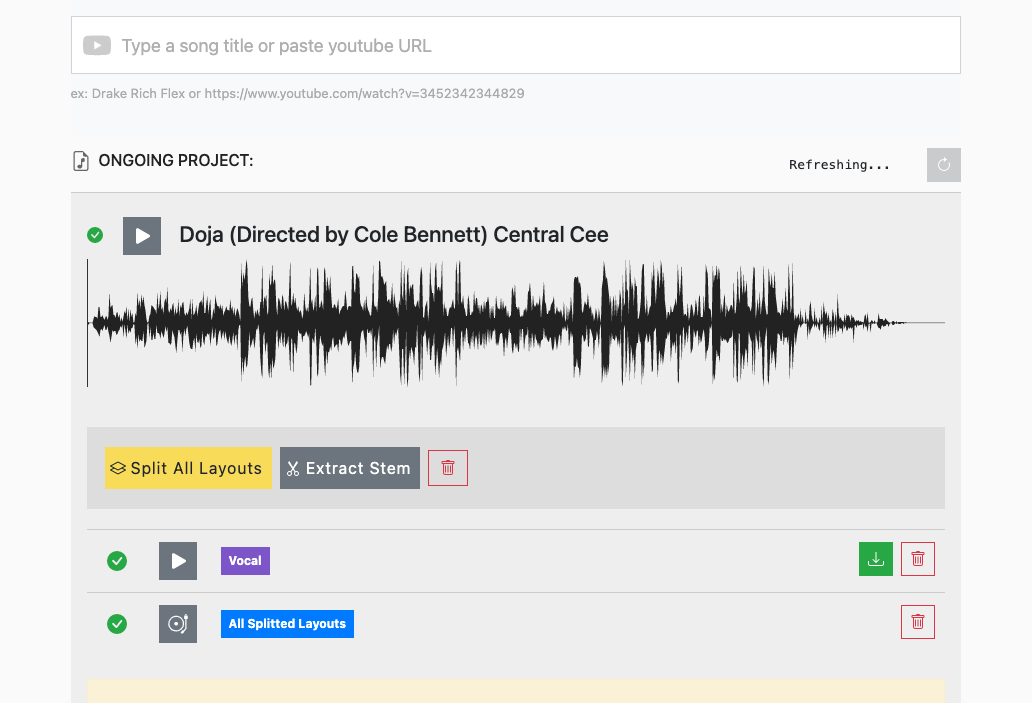The width and height of the screenshot is (1032, 703).
Task: Play the Vocal stem
Action: 178,561
